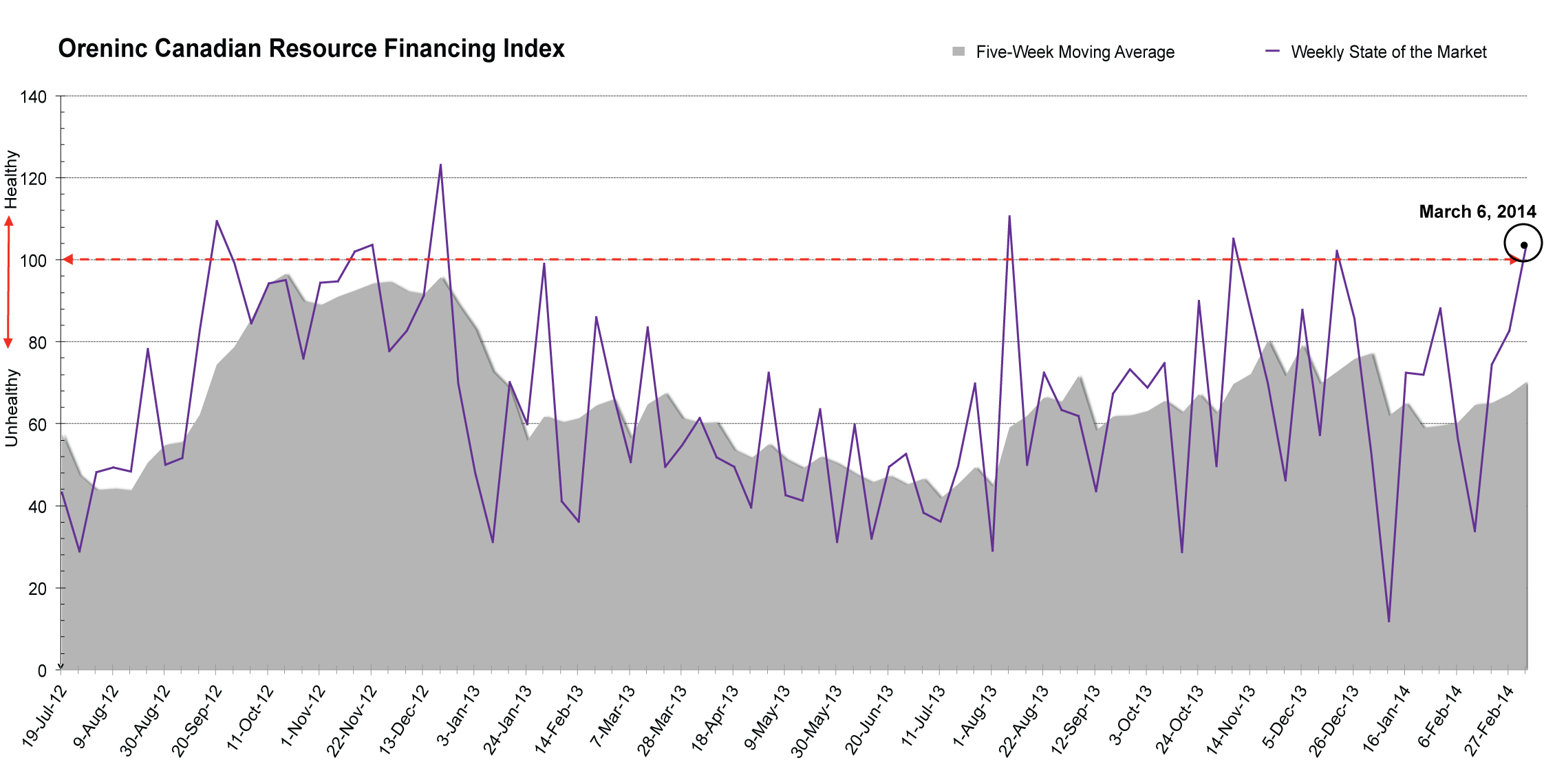The height and width of the screenshot is (784, 1544).
Task: Click the x-axis date 30-Aug-12
Action: (x=145, y=720)
